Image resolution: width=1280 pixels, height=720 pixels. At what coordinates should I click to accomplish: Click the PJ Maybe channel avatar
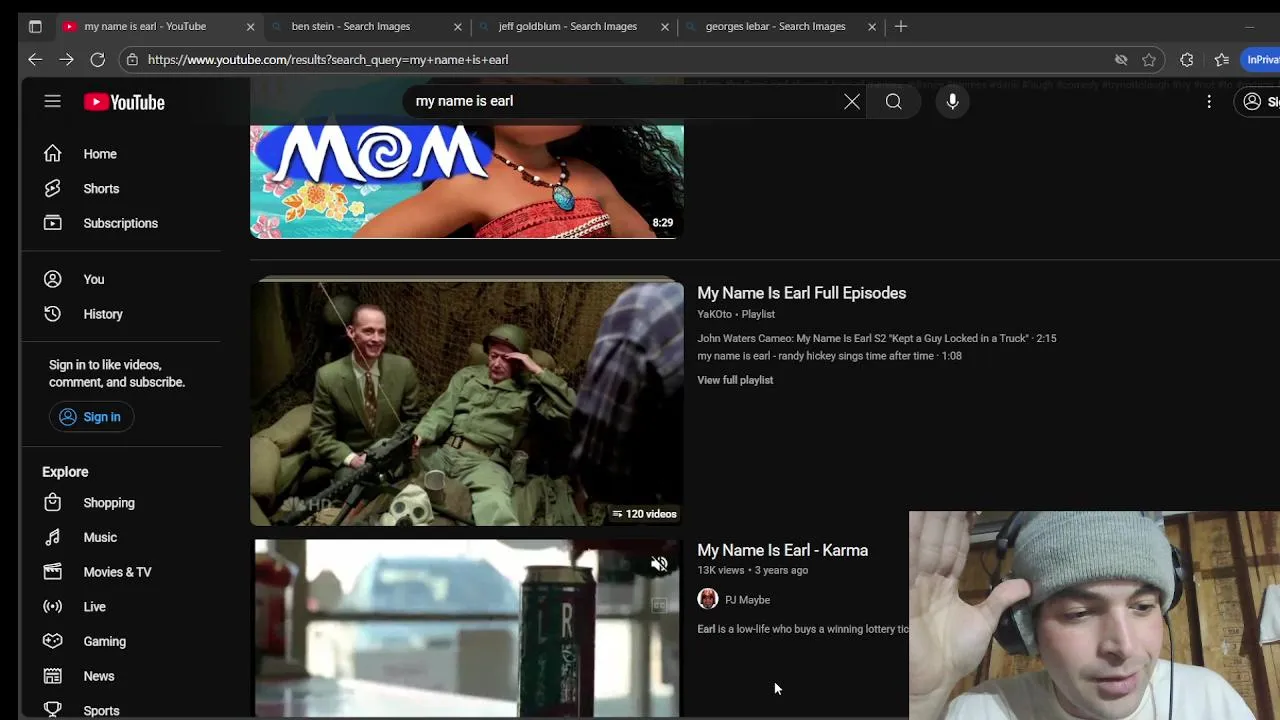(x=708, y=599)
